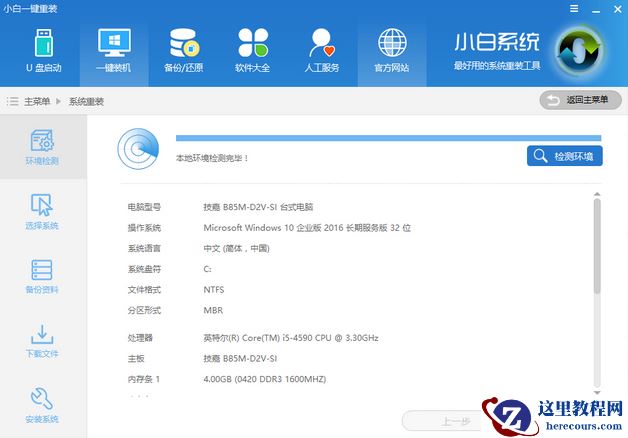Viewport: 628px width, 438px height.
Task: Minimize the 小白一键重装 window
Action: pos(596,10)
